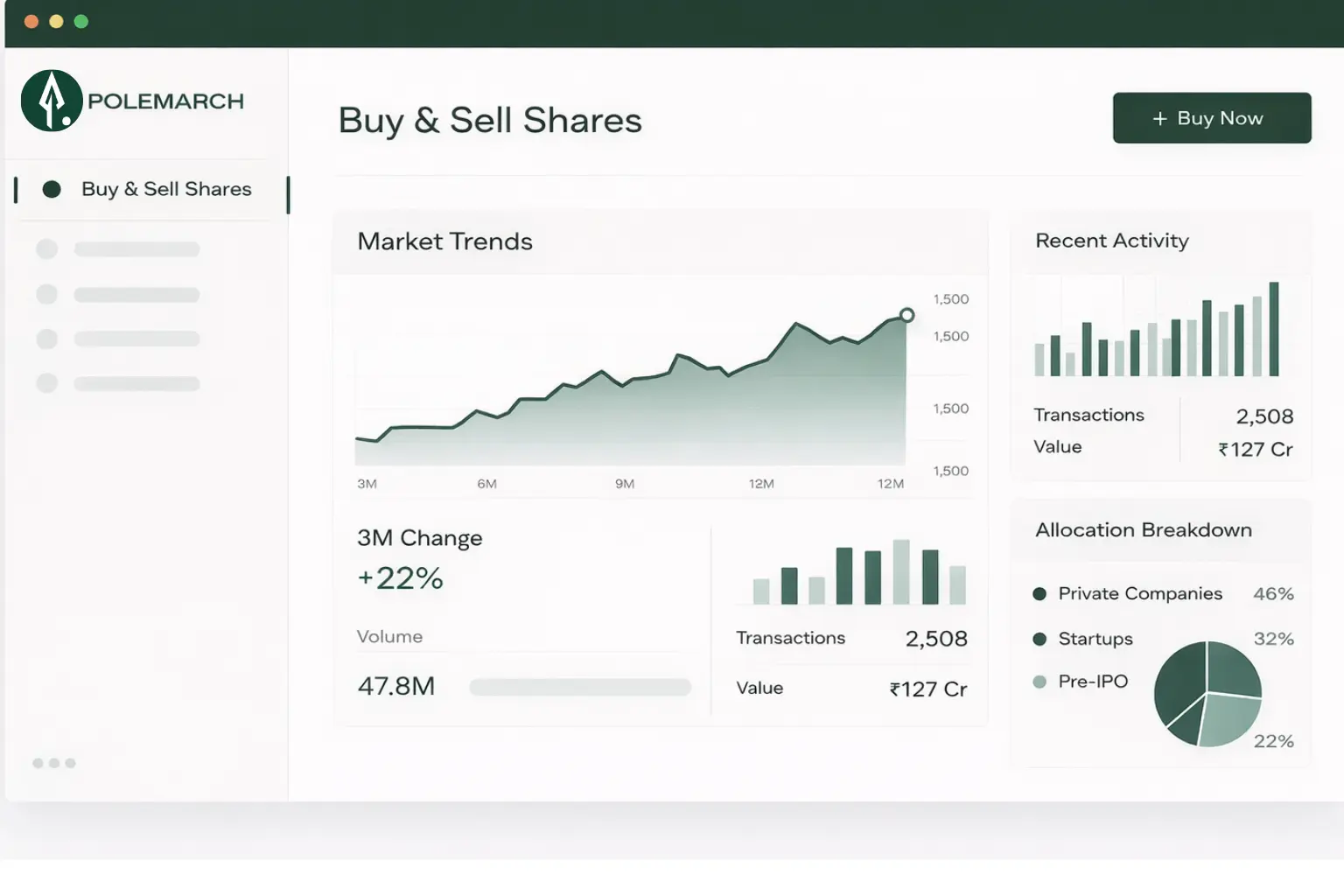Expand the Allocation Breakdown panel
Screen dimensions: 1344x896
(x=1144, y=529)
